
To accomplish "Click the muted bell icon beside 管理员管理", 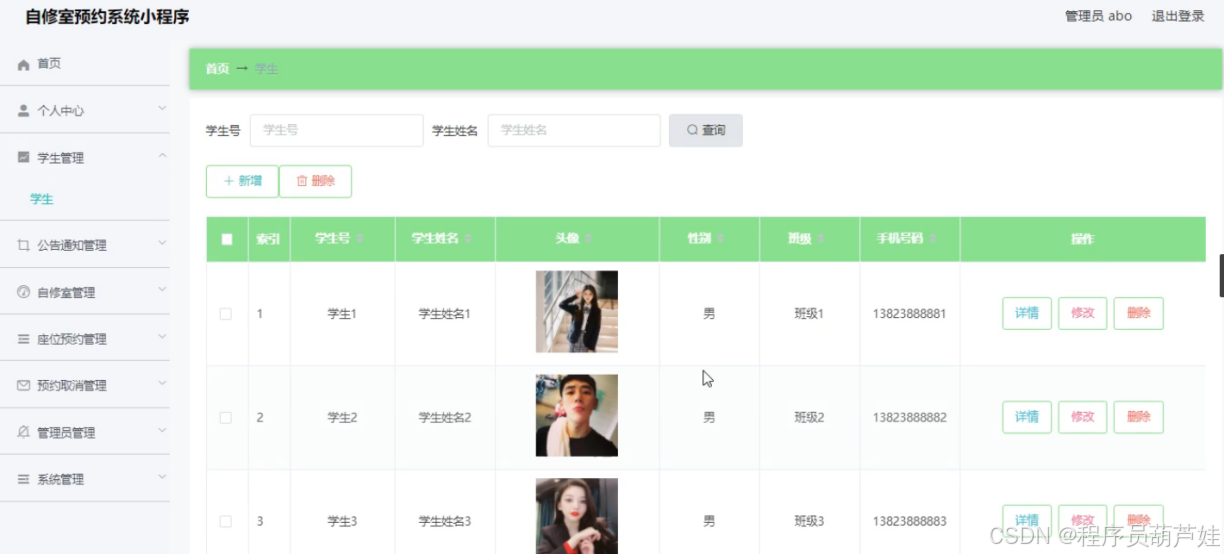I will (x=24, y=432).
